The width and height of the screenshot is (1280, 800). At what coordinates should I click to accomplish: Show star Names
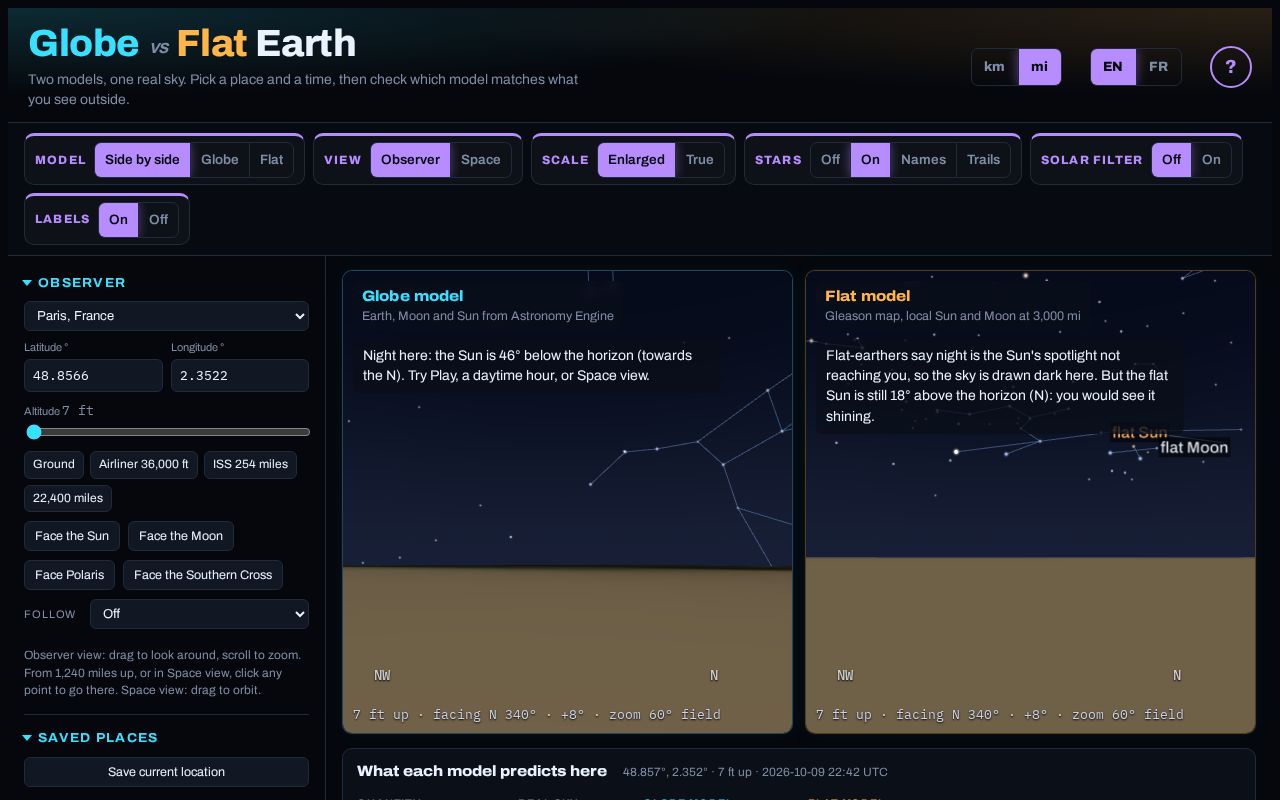click(x=923, y=160)
